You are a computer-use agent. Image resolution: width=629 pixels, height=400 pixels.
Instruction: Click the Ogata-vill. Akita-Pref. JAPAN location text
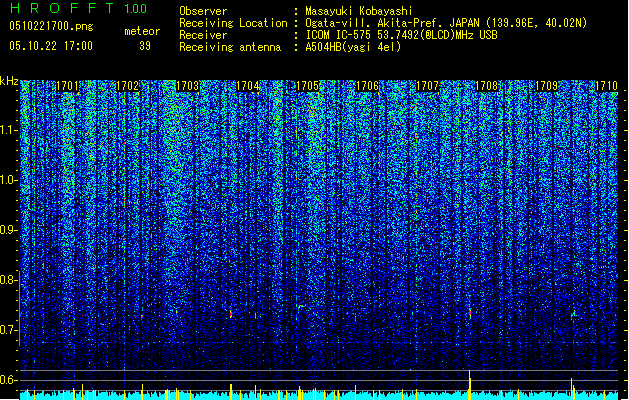tap(446, 23)
